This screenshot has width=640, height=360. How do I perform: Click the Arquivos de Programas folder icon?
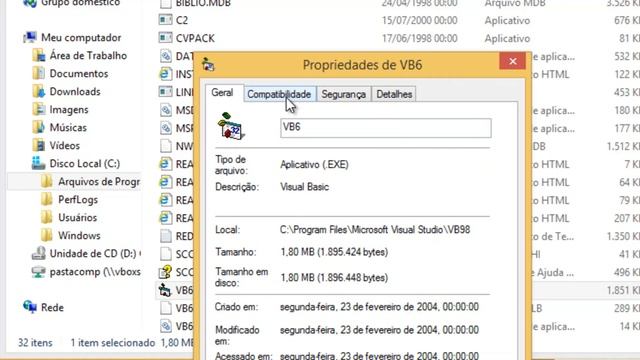(x=47, y=182)
